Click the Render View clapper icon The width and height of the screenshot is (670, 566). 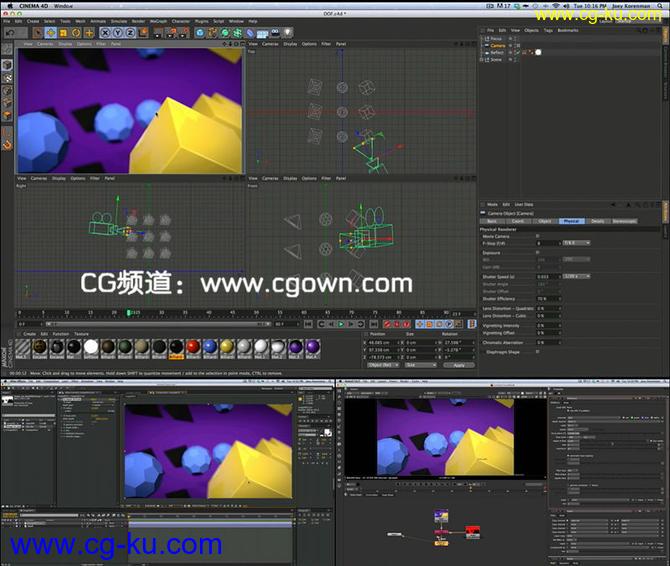tap(158, 33)
